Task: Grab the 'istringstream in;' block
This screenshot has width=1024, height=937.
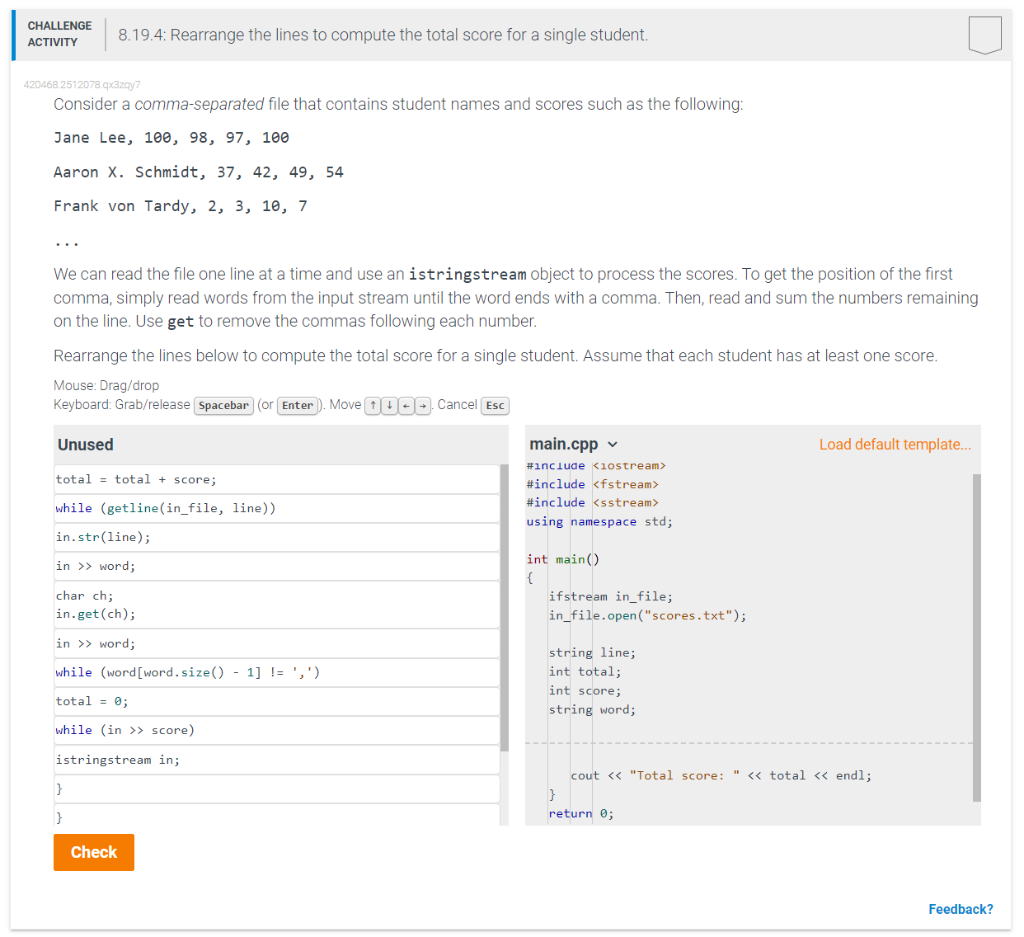Action: click(276, 760)
